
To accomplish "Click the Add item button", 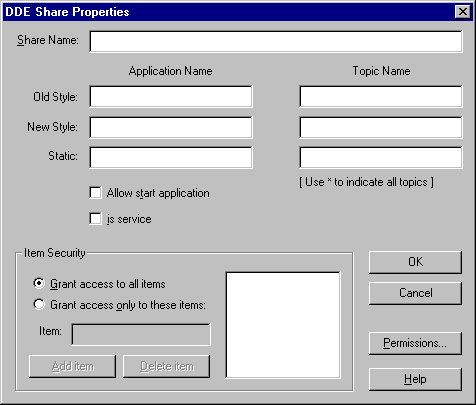I will [x=73, y=366].
